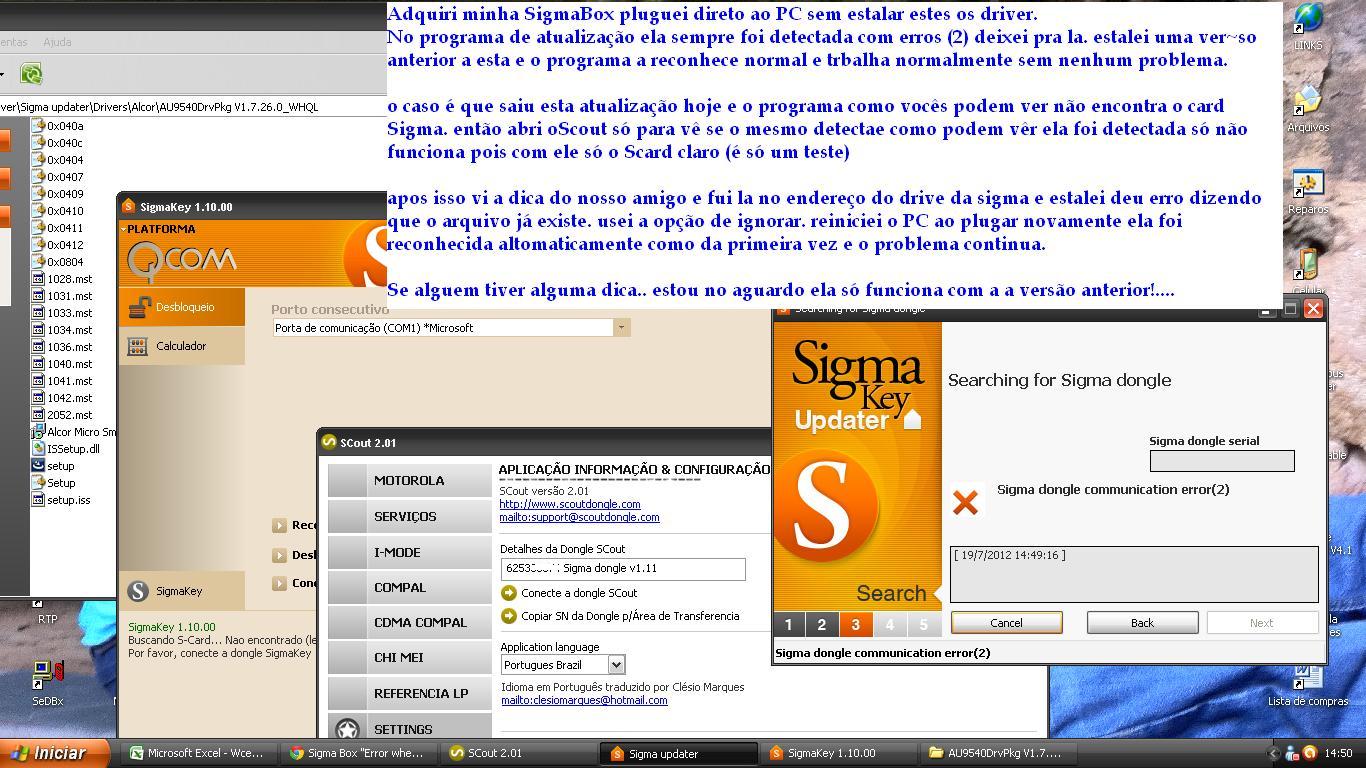Screen dimensions: 1366x768
Task: Click the SCout dongle details field
Action: tap(623, 569)
